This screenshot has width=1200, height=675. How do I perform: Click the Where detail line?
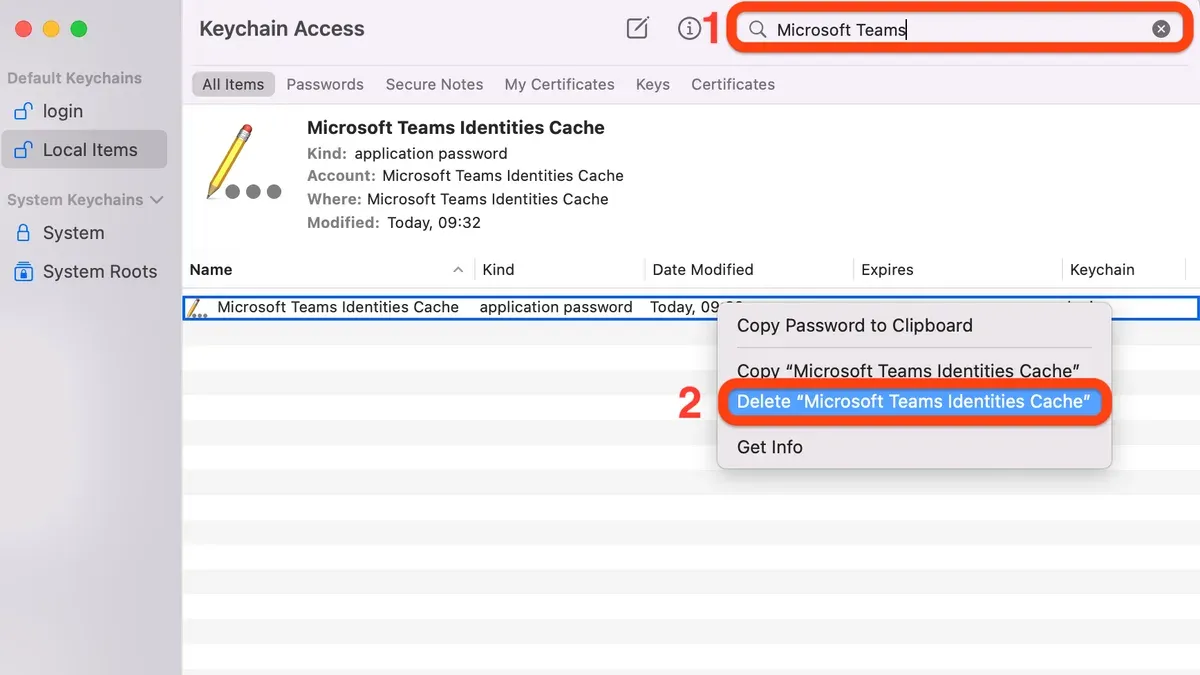[458, 199]
